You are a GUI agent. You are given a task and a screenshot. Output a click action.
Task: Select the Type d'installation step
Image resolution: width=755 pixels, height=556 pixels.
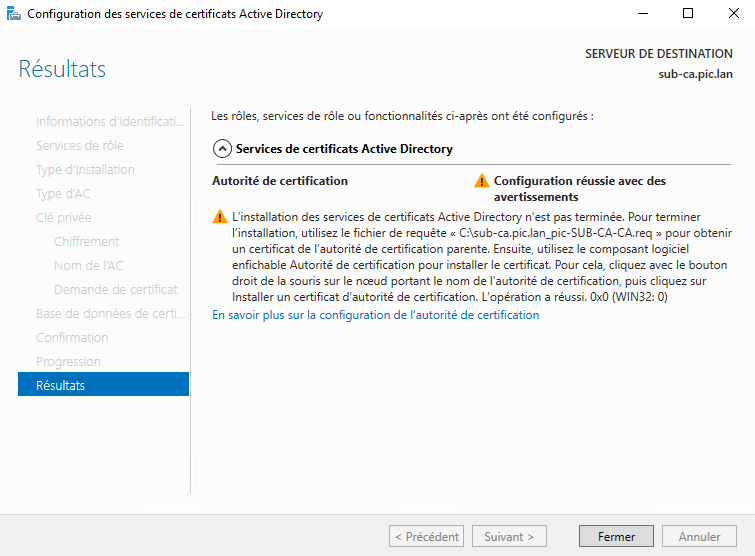click(85, 169)
